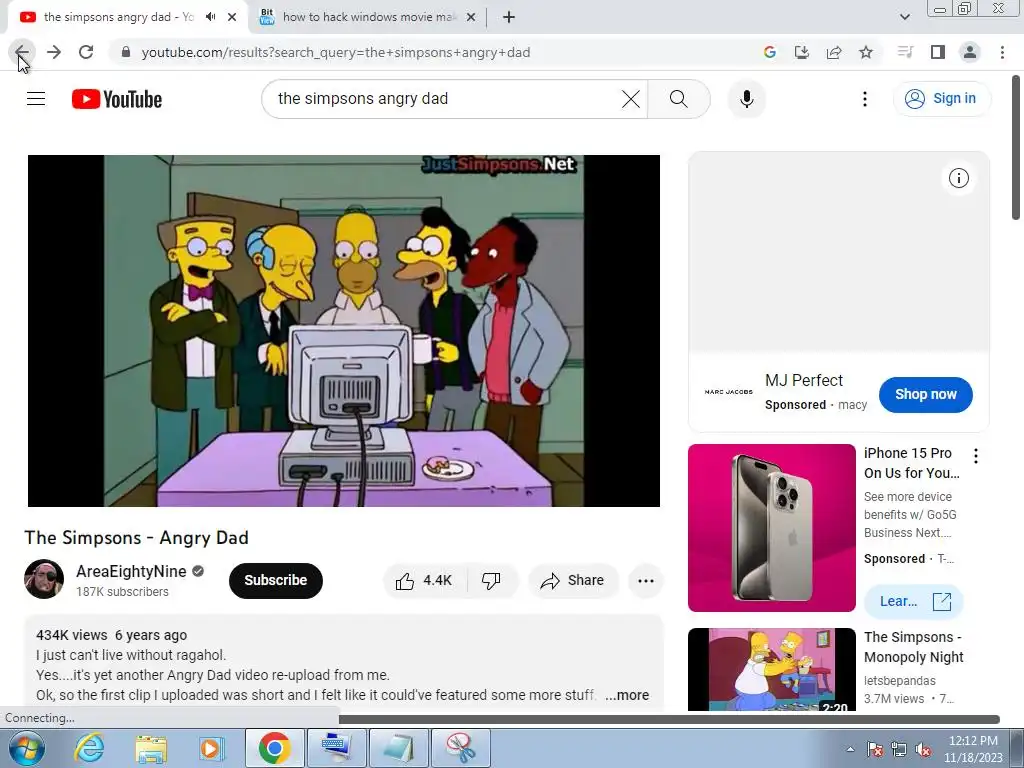Click the horizontal scrollbar at bottom
Image resolution: width=1024 pixels, height=768 pixels.
(669, 719)
